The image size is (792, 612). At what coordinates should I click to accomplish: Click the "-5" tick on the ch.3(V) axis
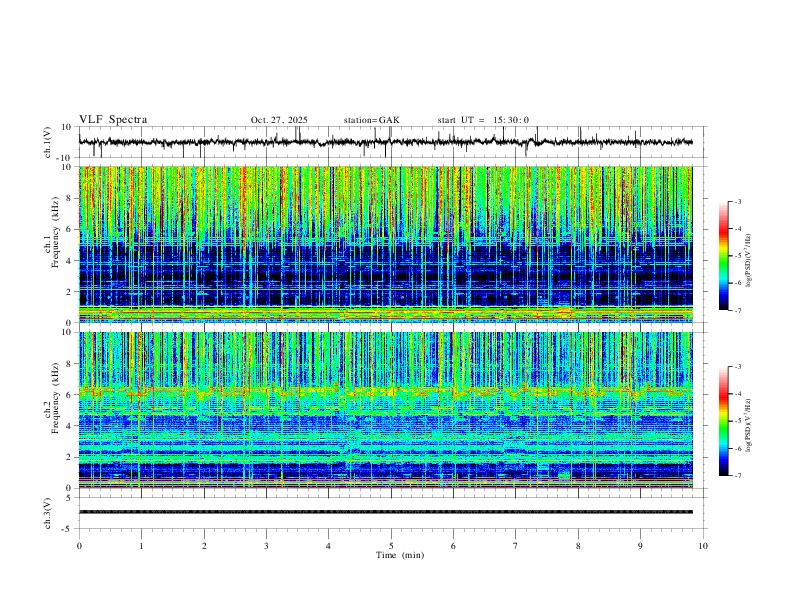[68, 529]
